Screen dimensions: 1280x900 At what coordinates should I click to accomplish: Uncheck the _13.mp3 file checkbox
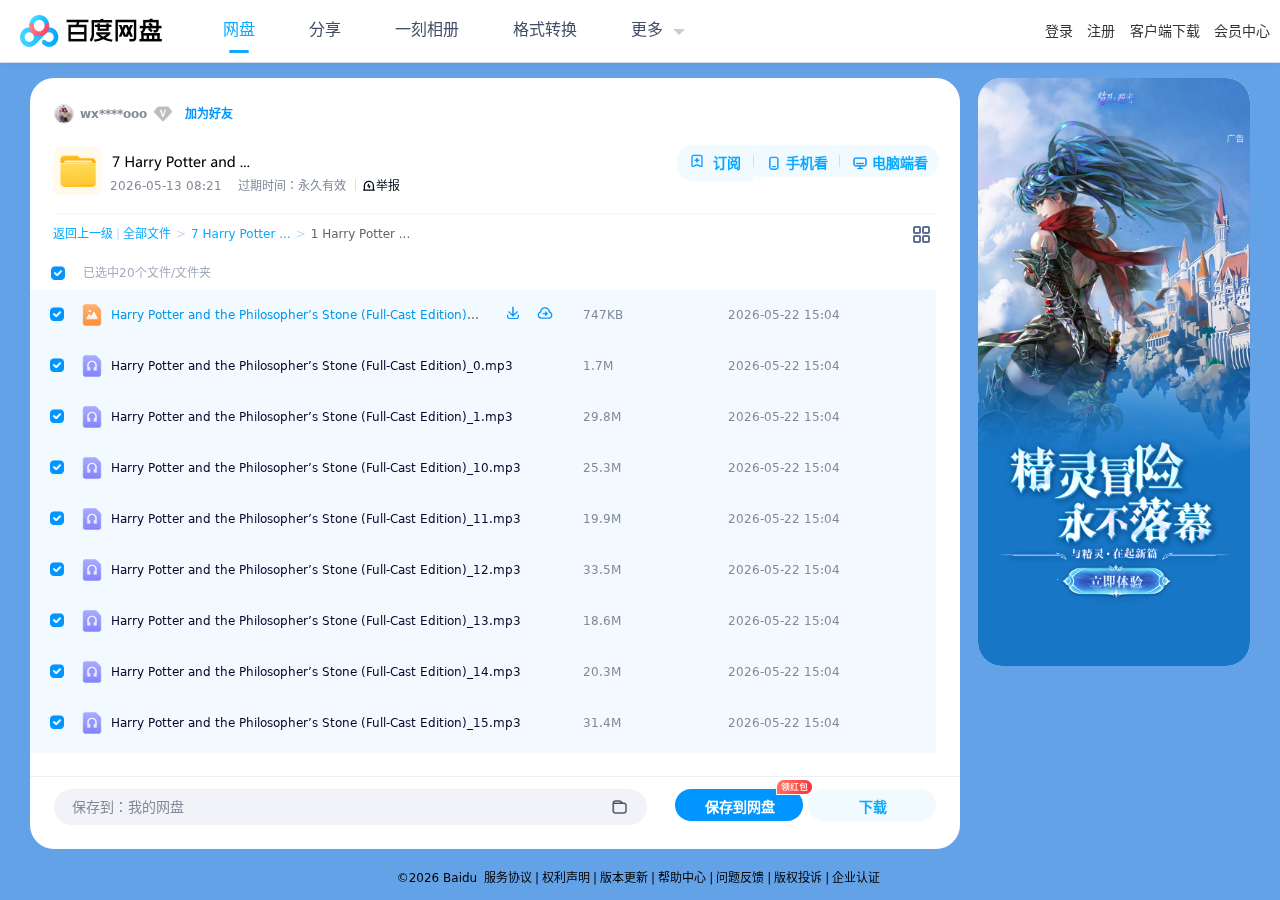coord(57,620)
